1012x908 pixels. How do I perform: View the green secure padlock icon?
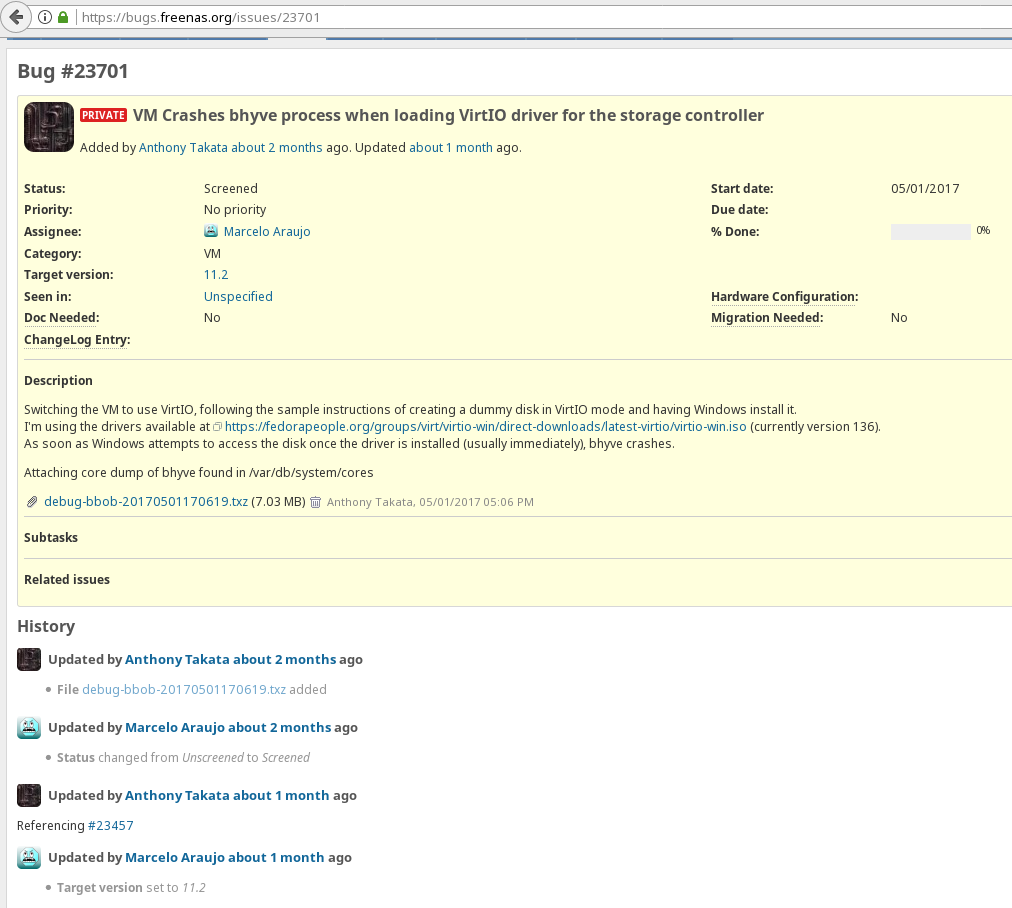point(63,17)
